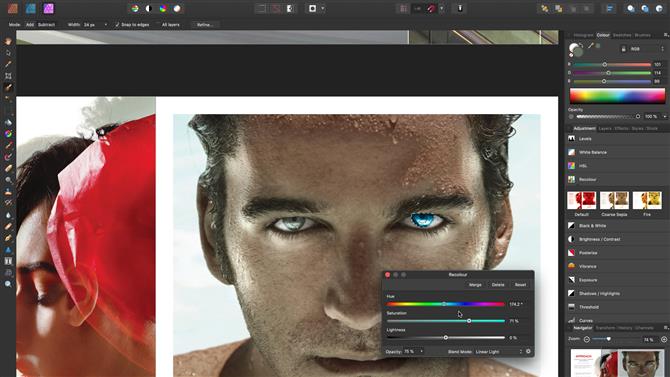Swap the primary and secondary colours
670x377 pixels.
[x=582, y=44]
